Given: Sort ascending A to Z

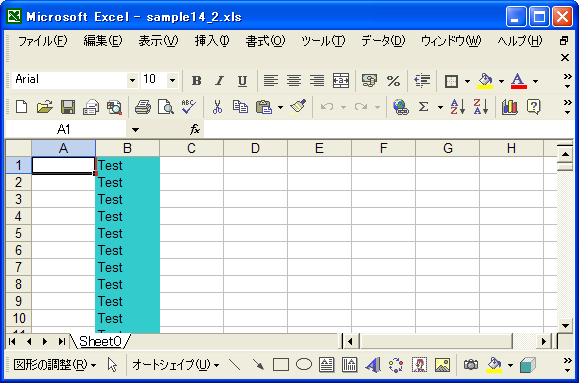Looking at the screenshot, I should (x=458, y=107).
